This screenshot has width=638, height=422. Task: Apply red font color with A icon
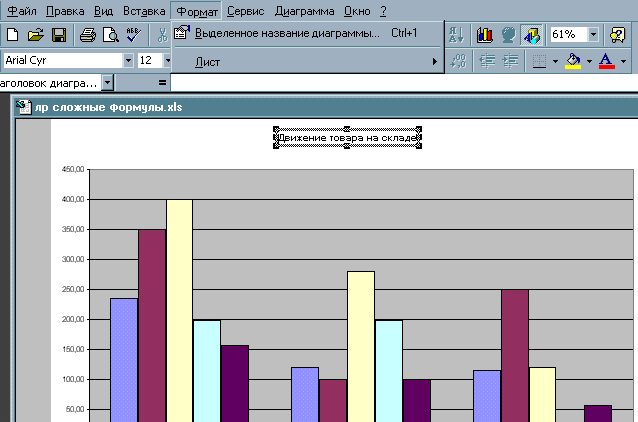(607, 61)
